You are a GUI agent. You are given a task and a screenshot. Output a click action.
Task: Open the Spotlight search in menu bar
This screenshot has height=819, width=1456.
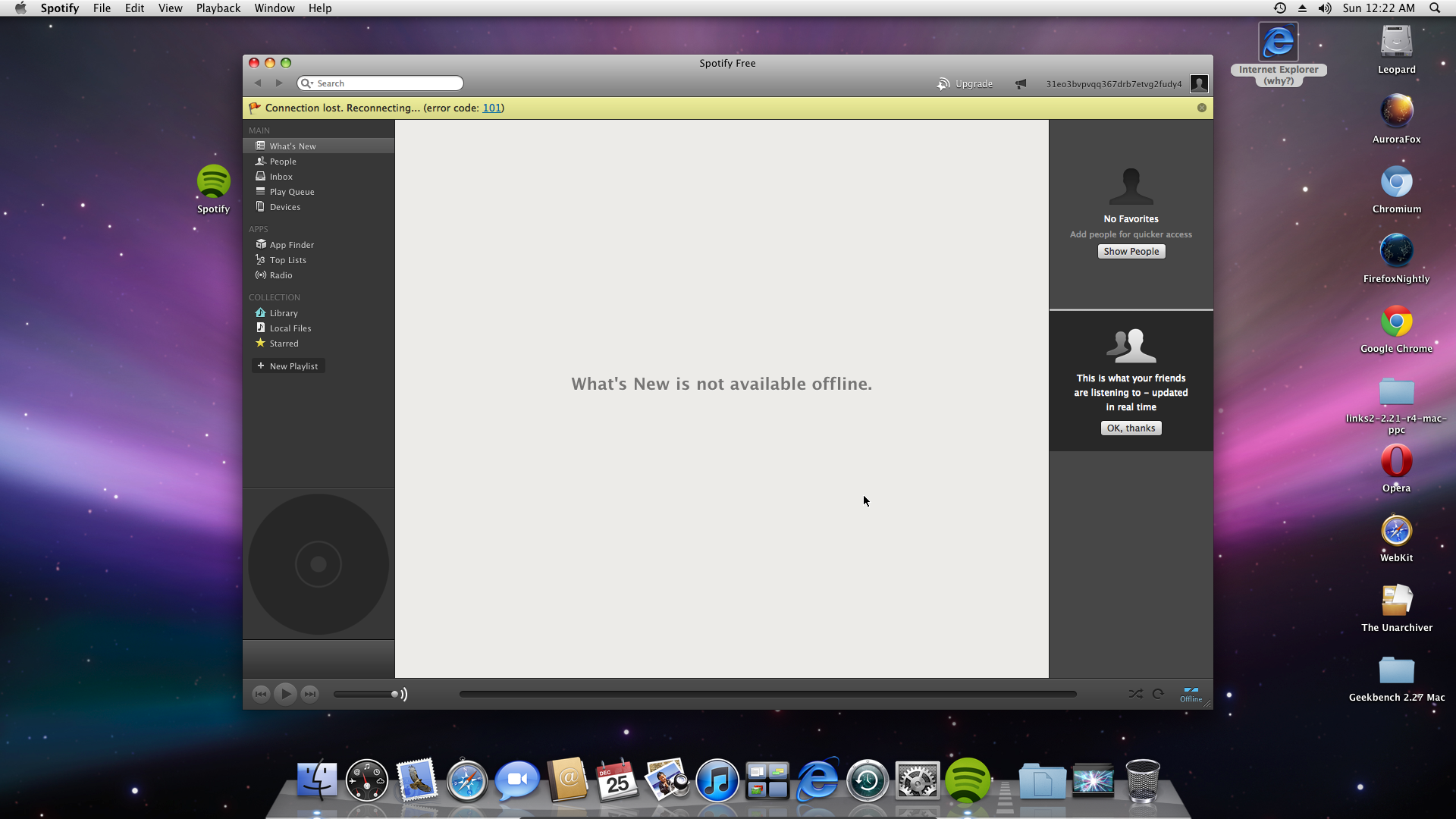point(1435,8)
